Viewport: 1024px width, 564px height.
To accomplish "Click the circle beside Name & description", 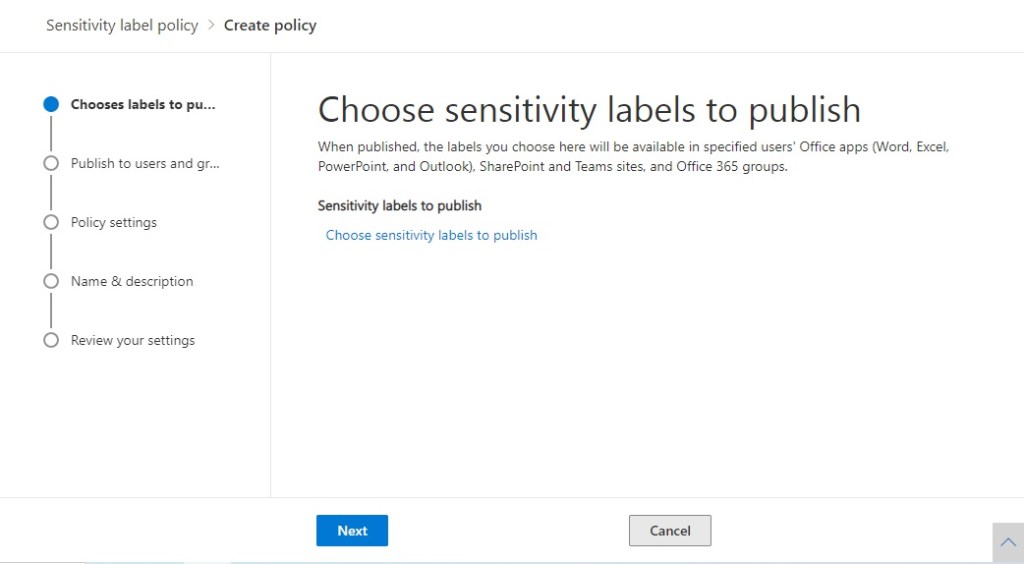I will tap(51, 281).
